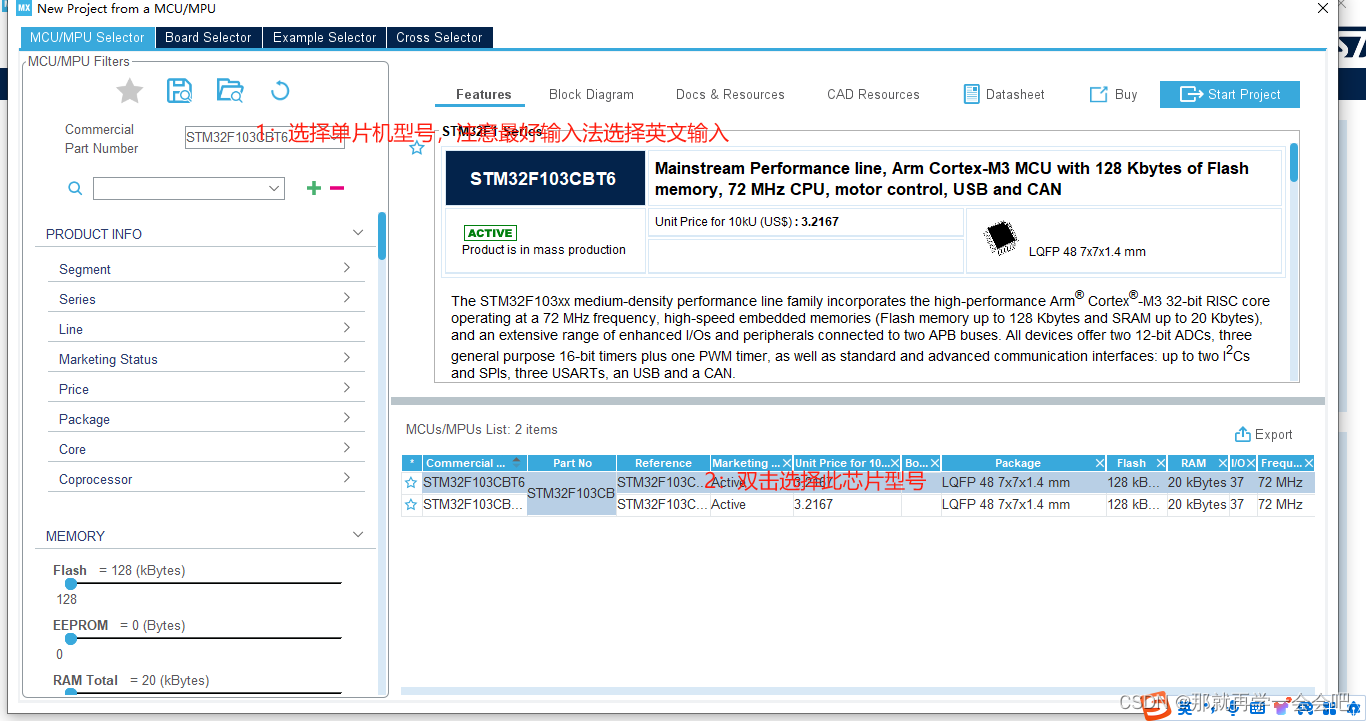The height and width of the screenshot is (721, 1366).
Task: Click the MX application icon in title bar
Action: (x=24, y=8)
